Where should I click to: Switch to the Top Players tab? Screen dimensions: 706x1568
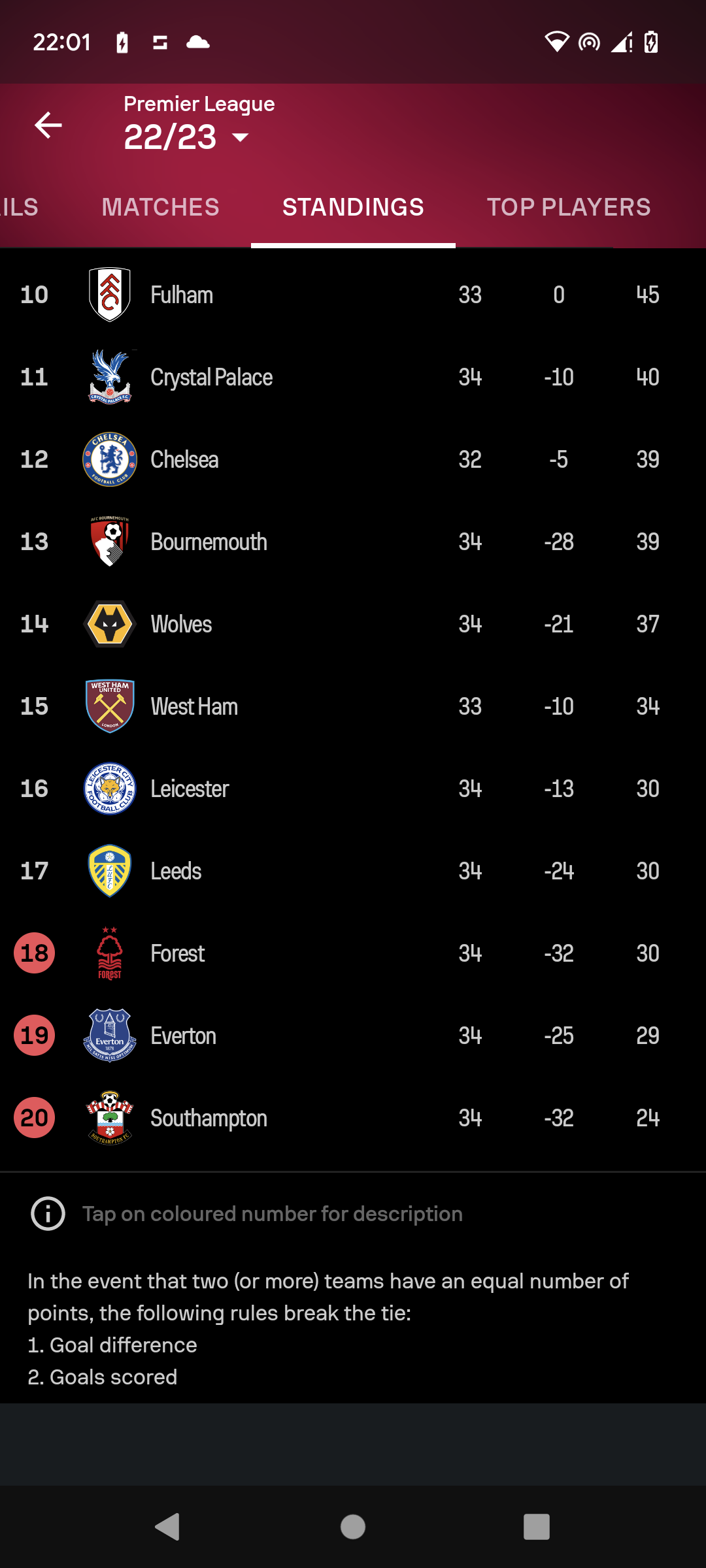(569, 207)
